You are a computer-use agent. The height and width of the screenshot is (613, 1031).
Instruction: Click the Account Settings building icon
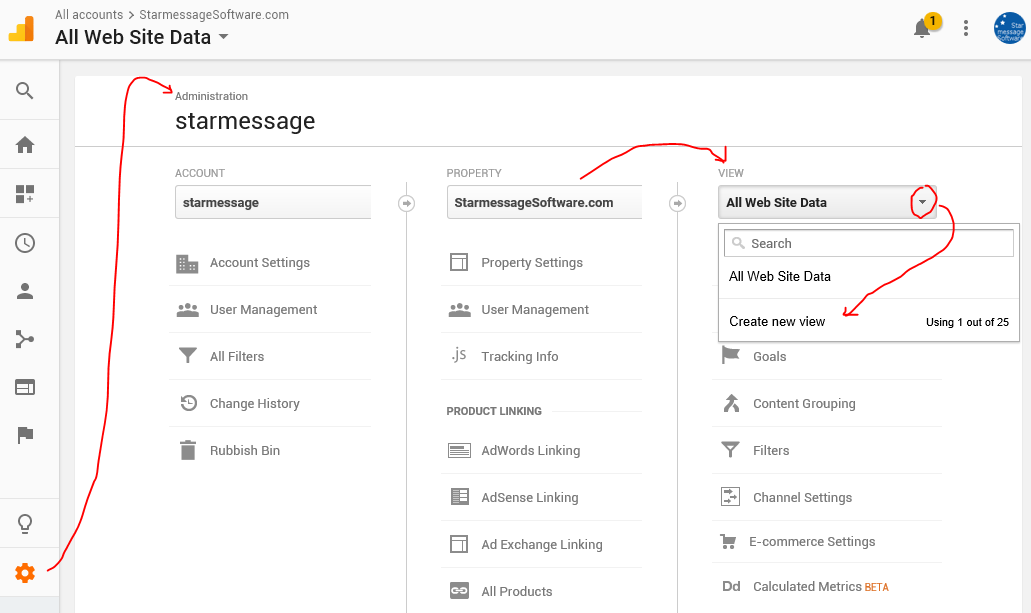pyautogui.click(x=187, y=263)
